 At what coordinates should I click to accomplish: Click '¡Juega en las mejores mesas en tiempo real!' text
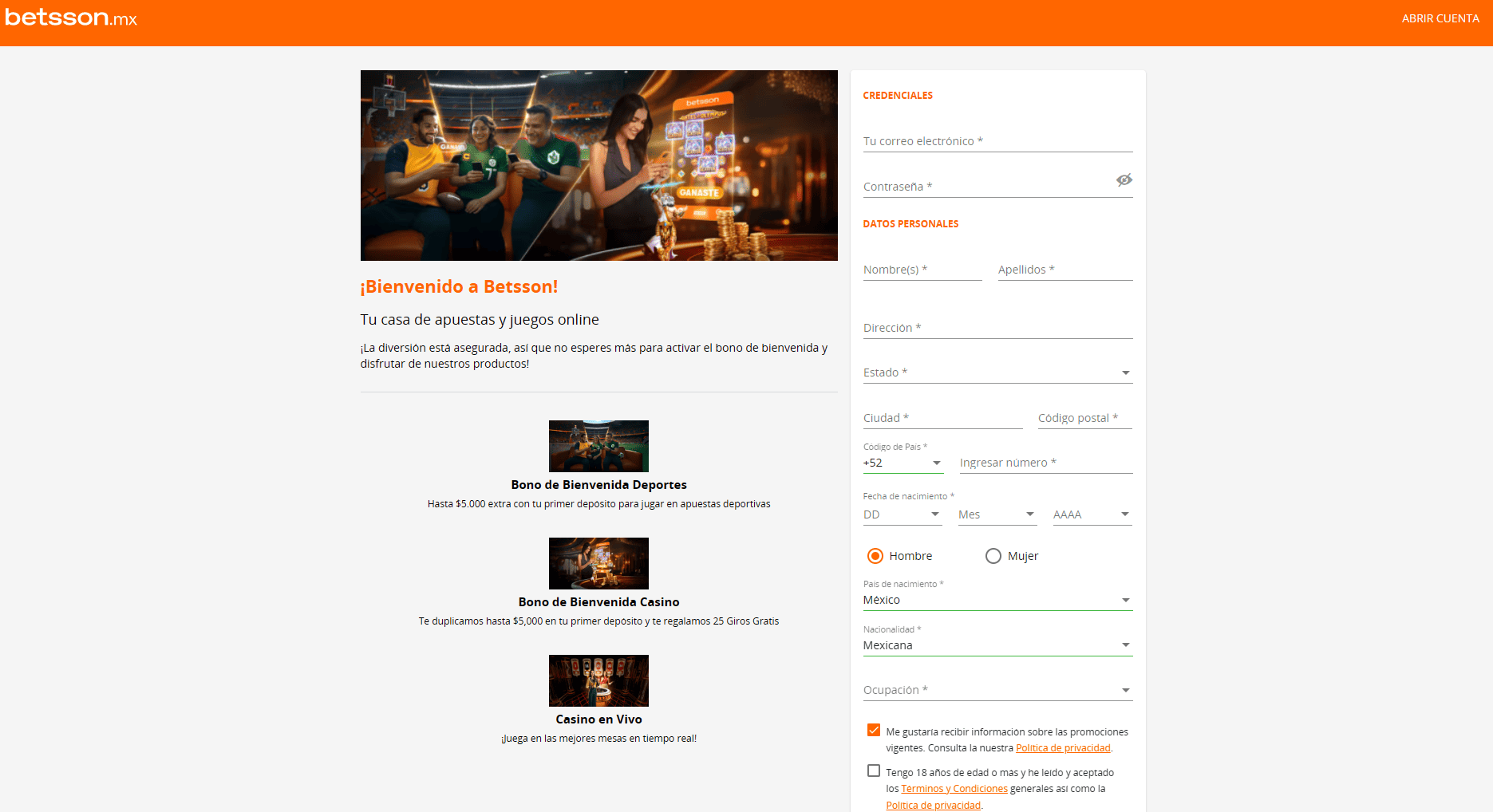pos(598,739)
